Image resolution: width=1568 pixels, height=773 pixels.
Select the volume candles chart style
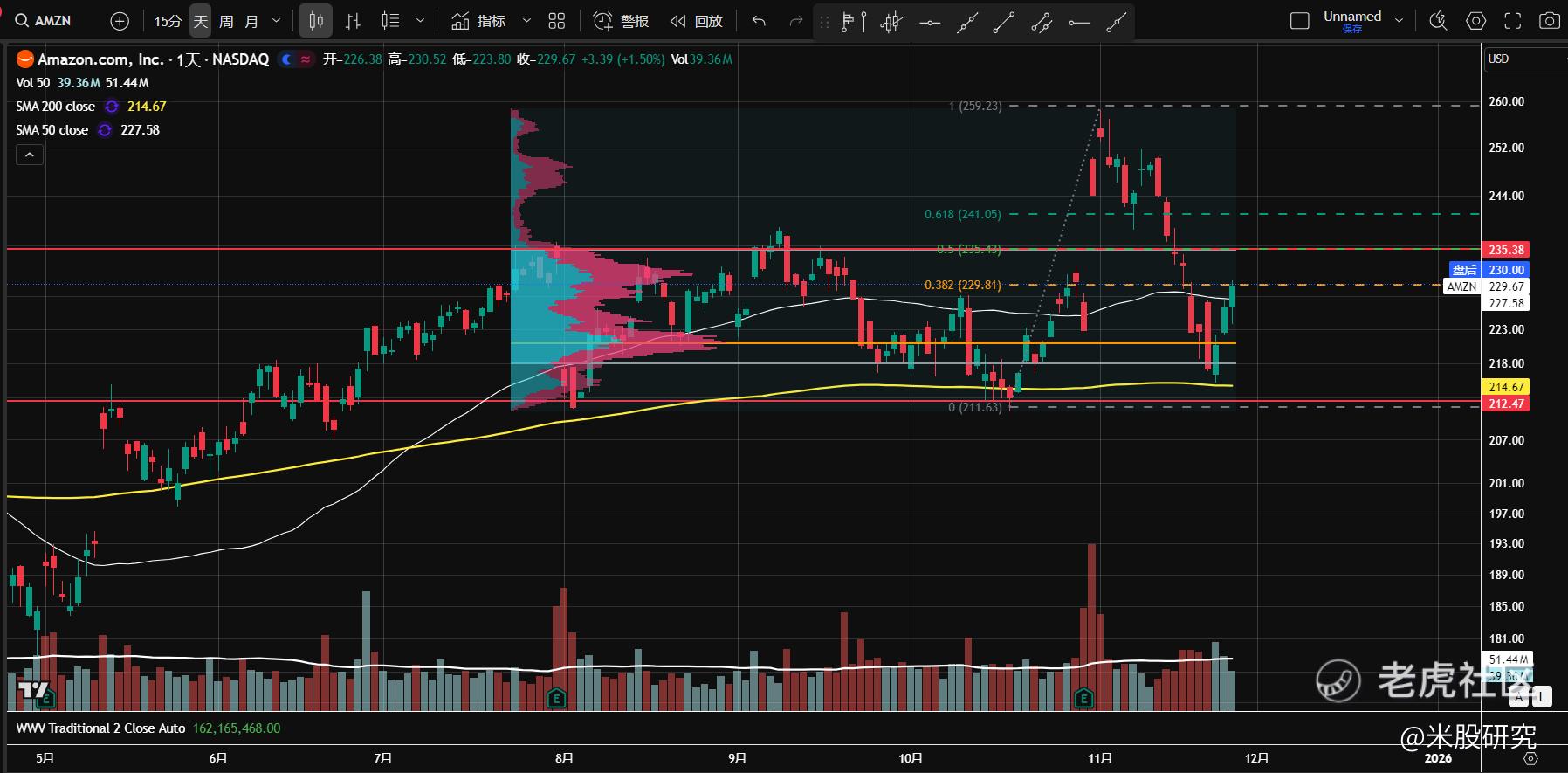point(390,21)
